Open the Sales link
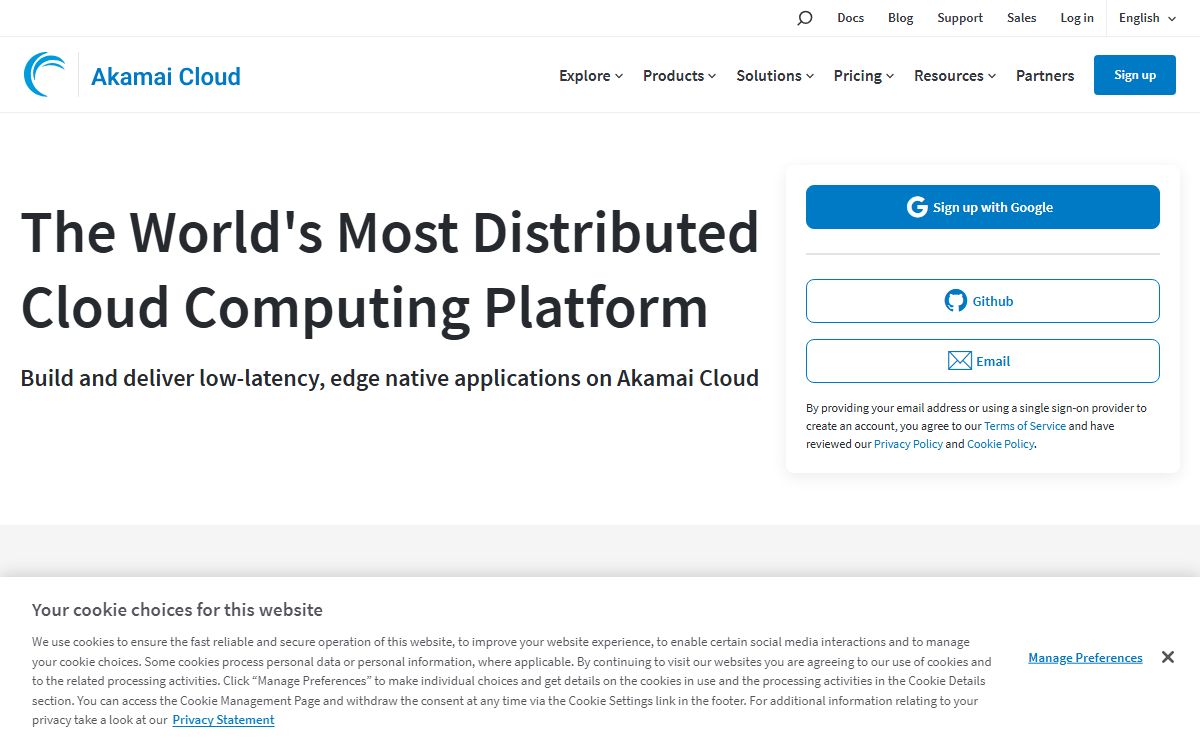 1021,18
